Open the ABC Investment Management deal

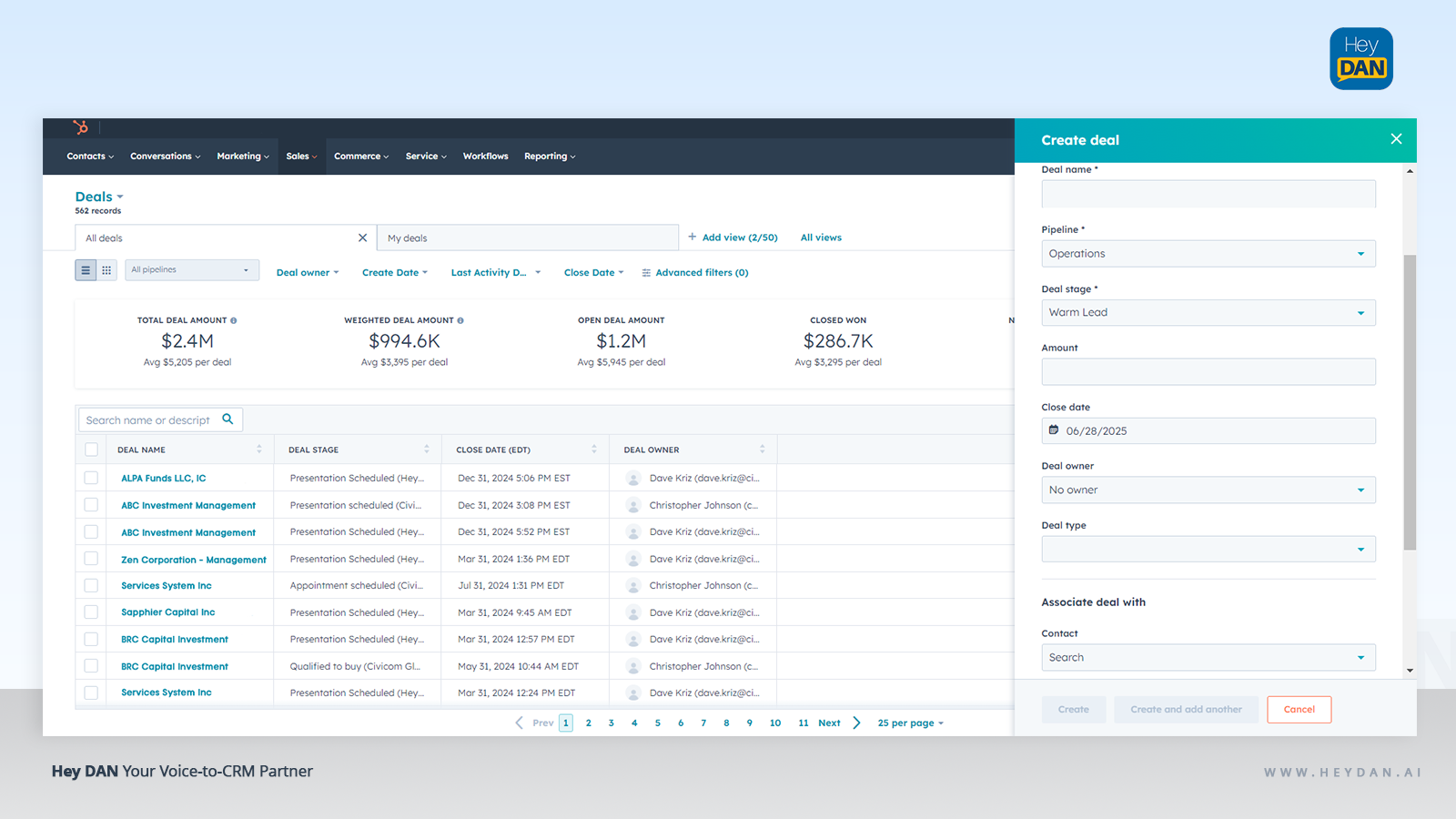click(x=187, y=505)
